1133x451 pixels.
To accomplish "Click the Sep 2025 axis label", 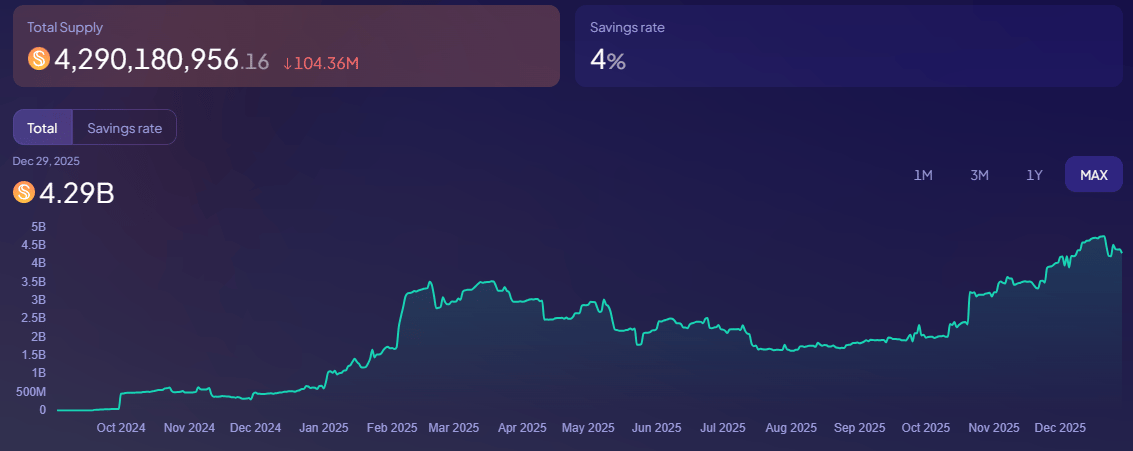I will (x=860, y=428).
